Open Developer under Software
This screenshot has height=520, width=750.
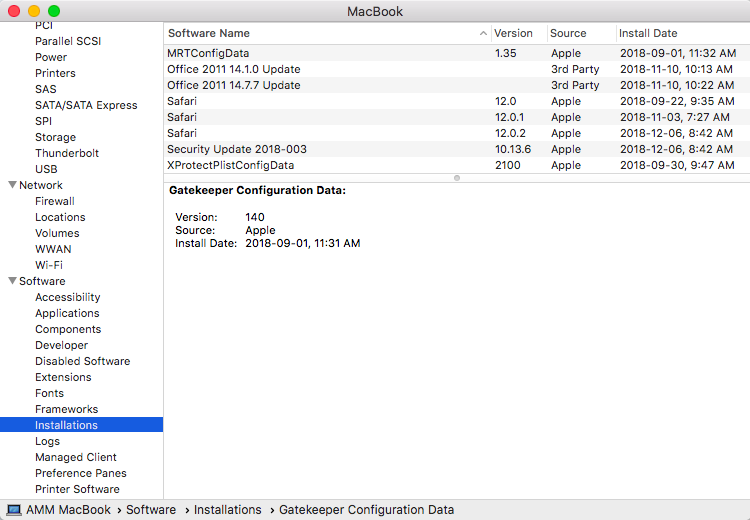tap(61, 345)
